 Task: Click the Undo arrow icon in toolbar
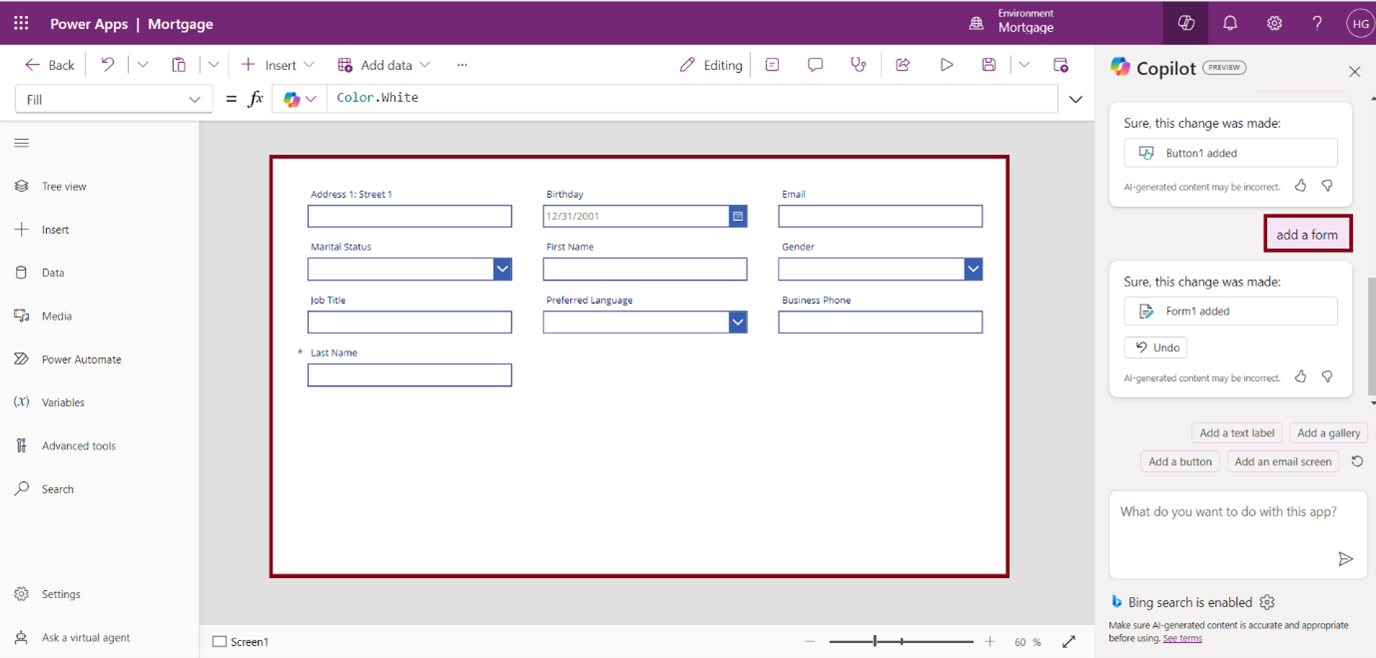108,65
